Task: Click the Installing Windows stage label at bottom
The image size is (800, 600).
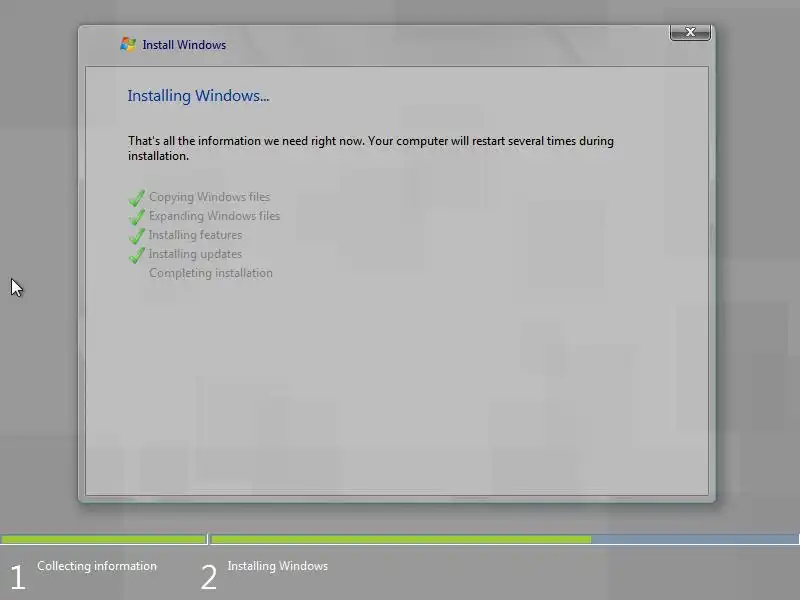Action: click(278, 566)
